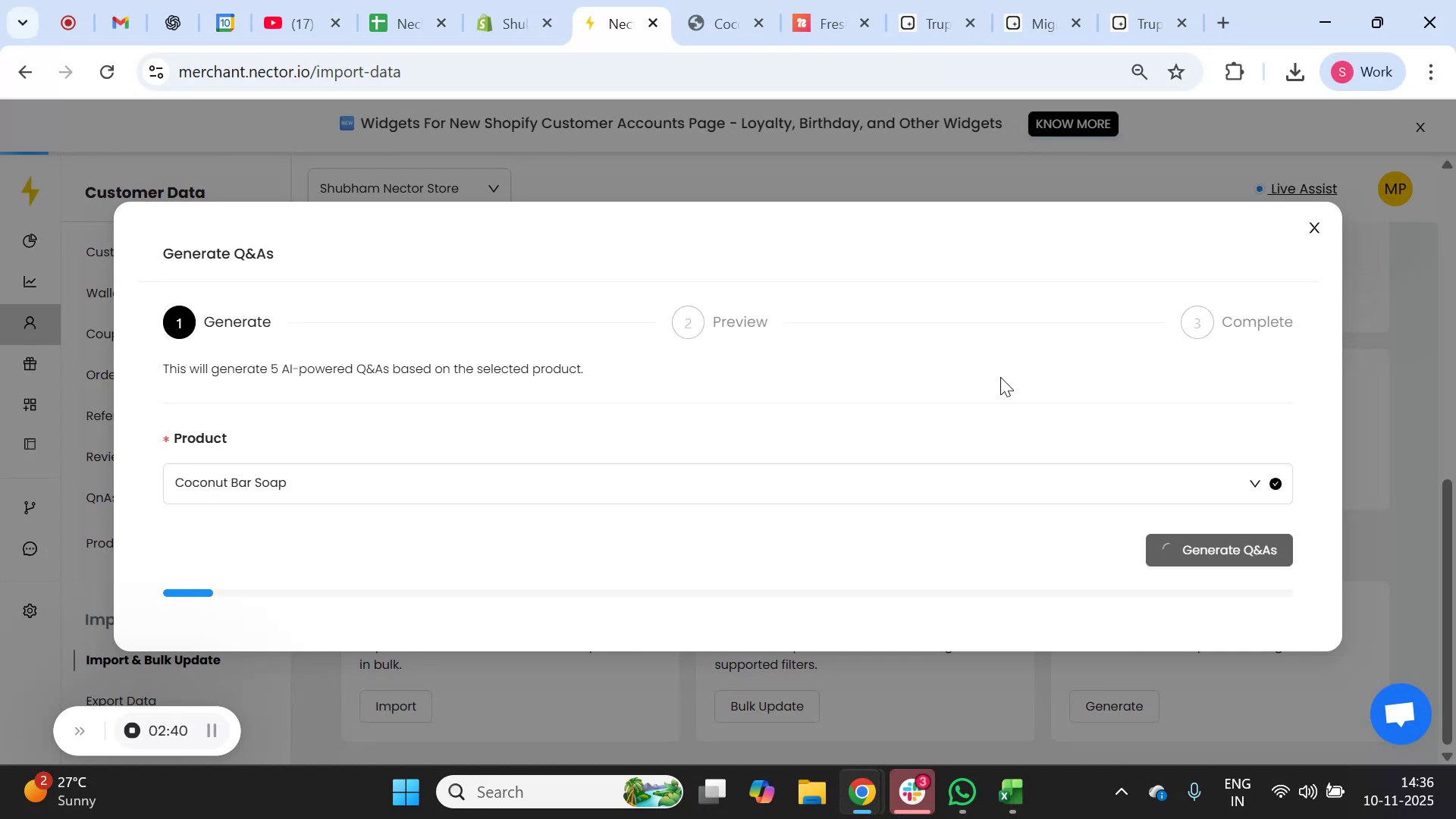Open the widgets grid icon in sidebar
1456x819 pixels.
[x=30, y=404]
